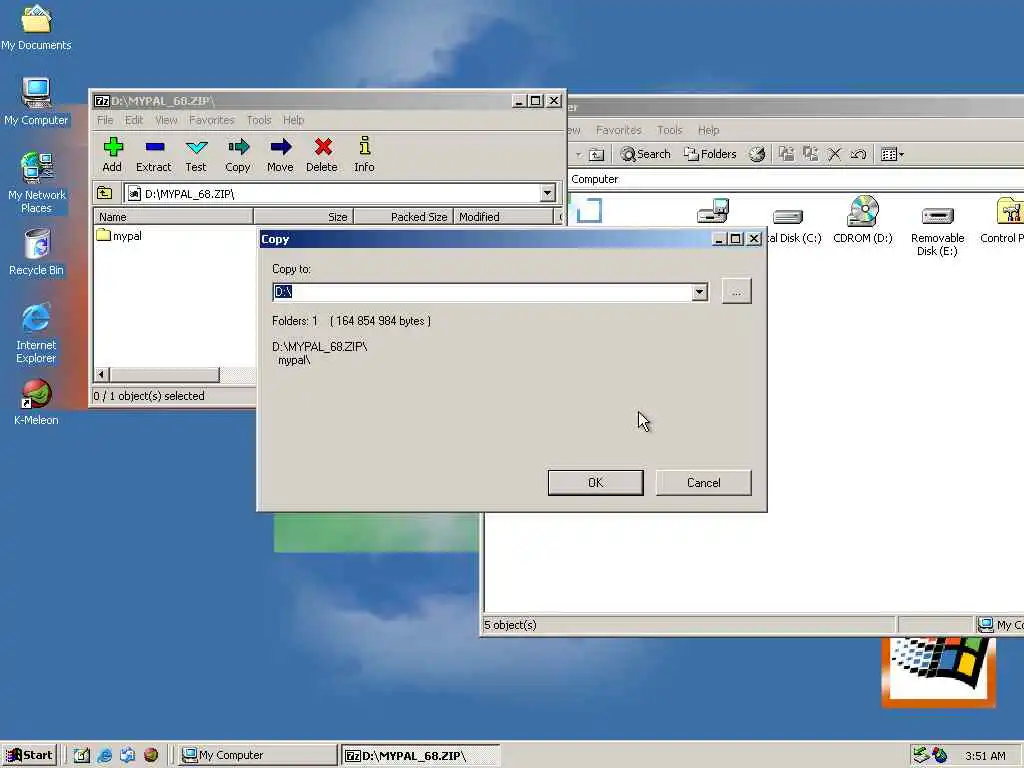Click the Copy To icon in Explorer toolbar

810,154
